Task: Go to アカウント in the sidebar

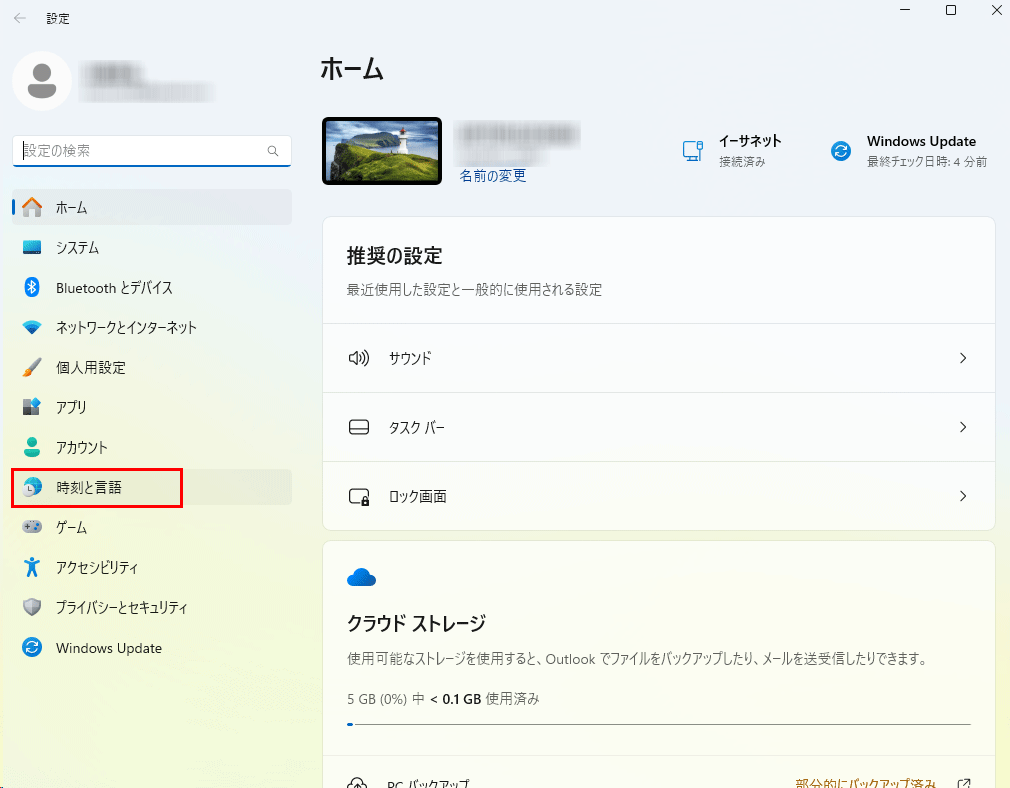Action: [x=82, y=448]
